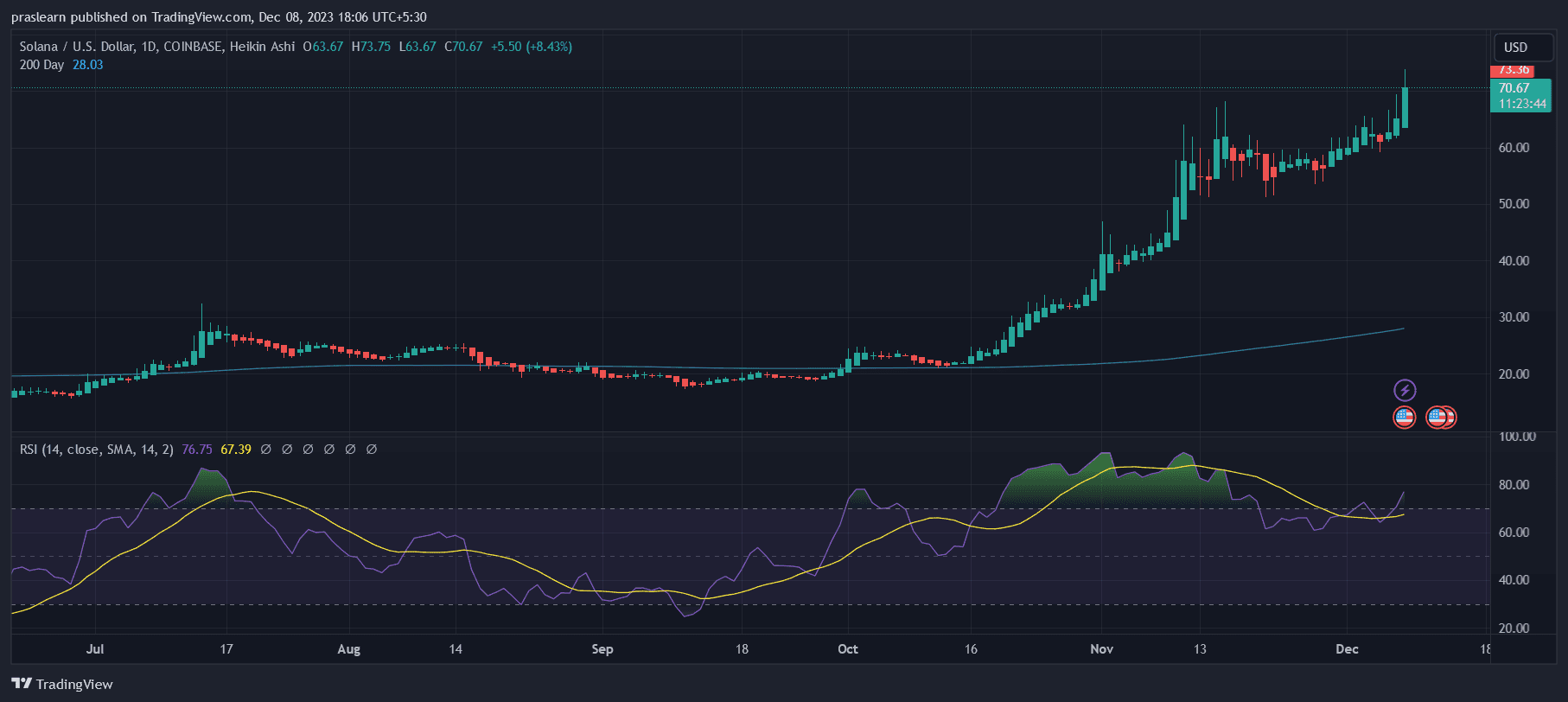Click the 200 Day indicator label
The width and height of the screenshot is (1568, 702).
41,65
